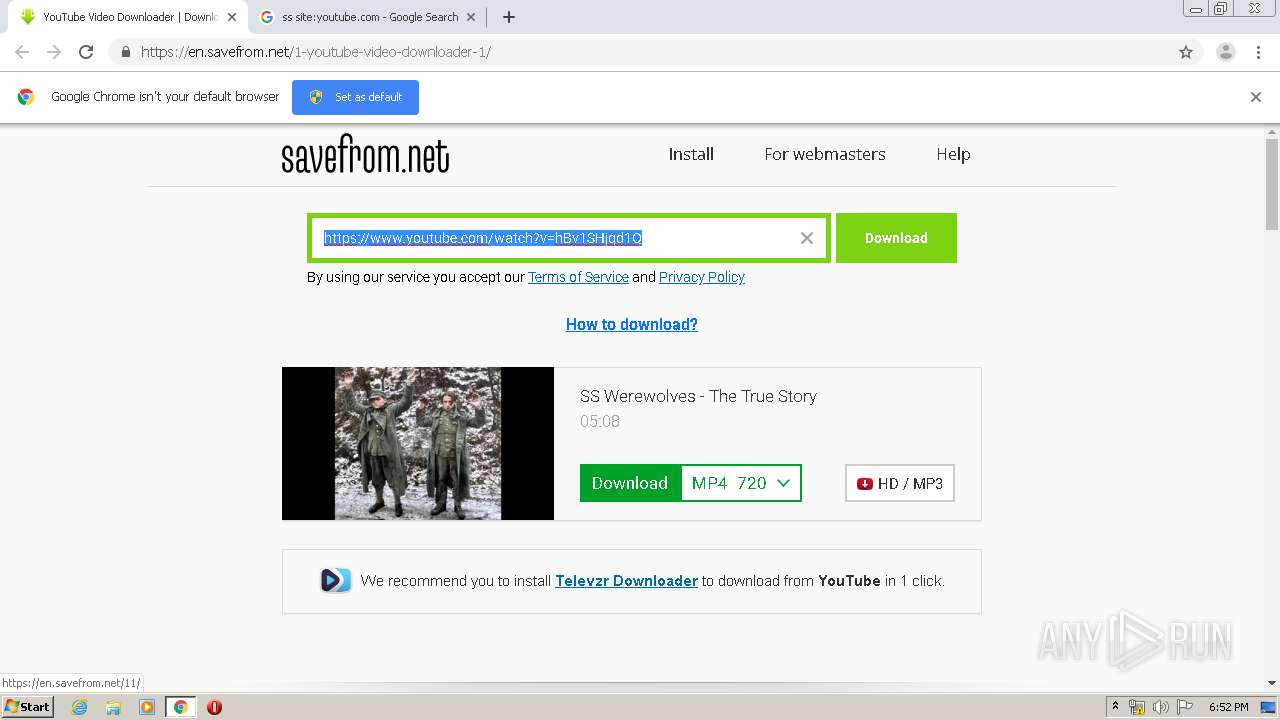This screenshot has width=1280, height=720.
Task: Expand the MP4 720 format dropdown
Action: tap(741, 483)
